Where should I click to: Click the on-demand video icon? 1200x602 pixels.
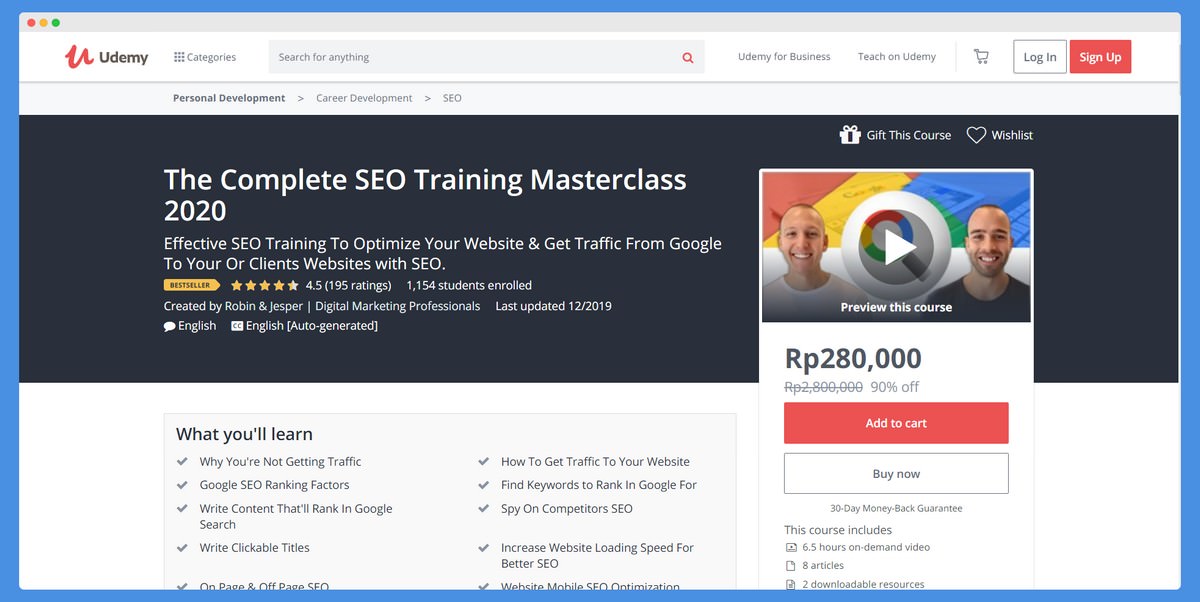click(791, 547)
